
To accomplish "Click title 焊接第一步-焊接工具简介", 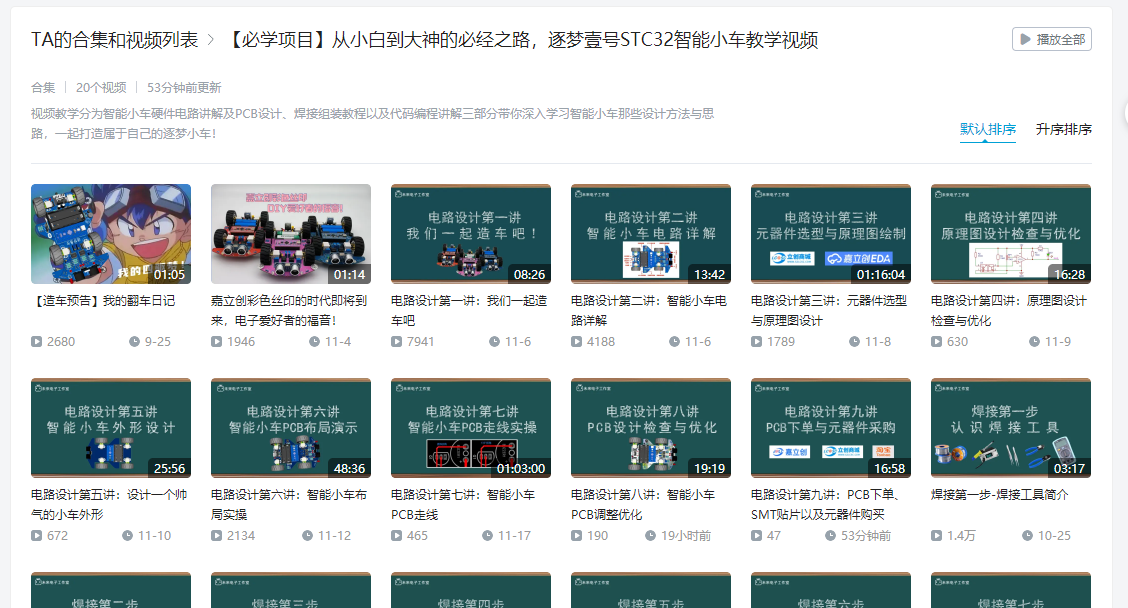I will pos(1000,495).
